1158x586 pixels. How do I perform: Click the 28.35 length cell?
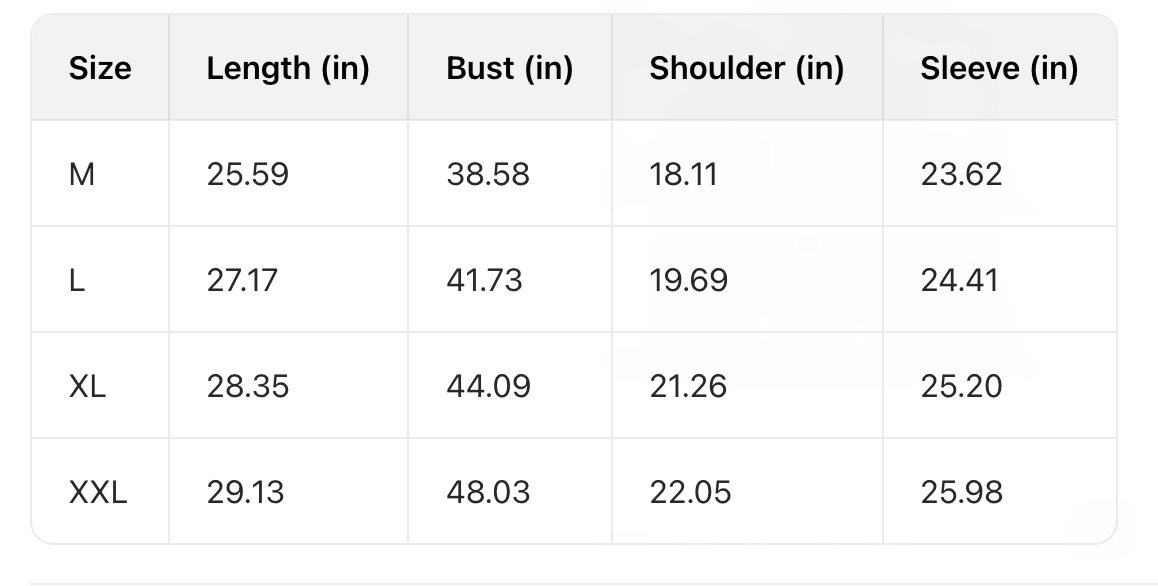(248, 387)
